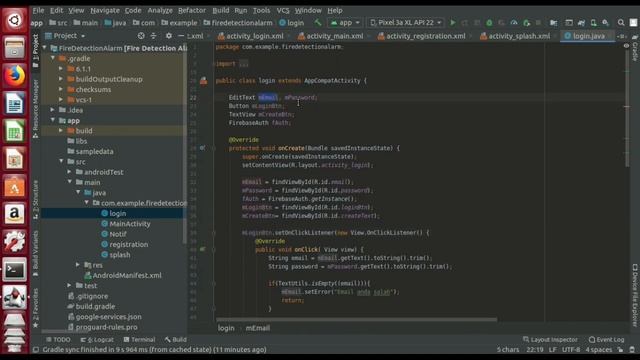640x360 pixels.
Task: Open System Settings from the Ubuntu dock
Action: (14, 241)
